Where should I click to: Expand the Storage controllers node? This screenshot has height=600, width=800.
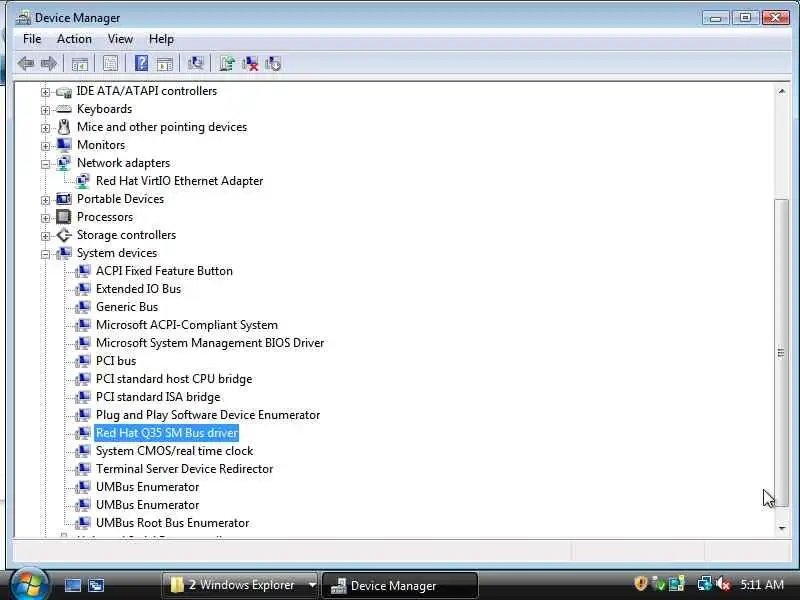45,236
